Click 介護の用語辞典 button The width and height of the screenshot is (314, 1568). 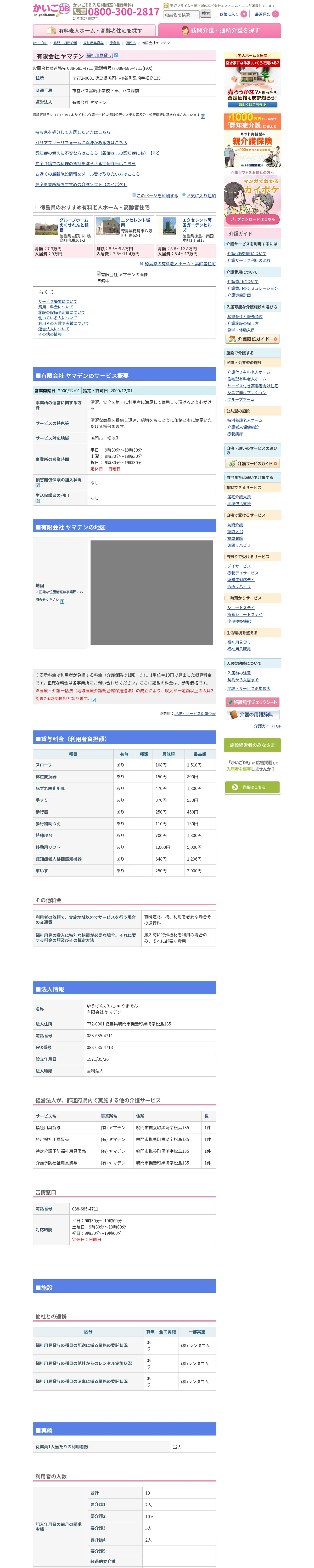pos(253,714)
